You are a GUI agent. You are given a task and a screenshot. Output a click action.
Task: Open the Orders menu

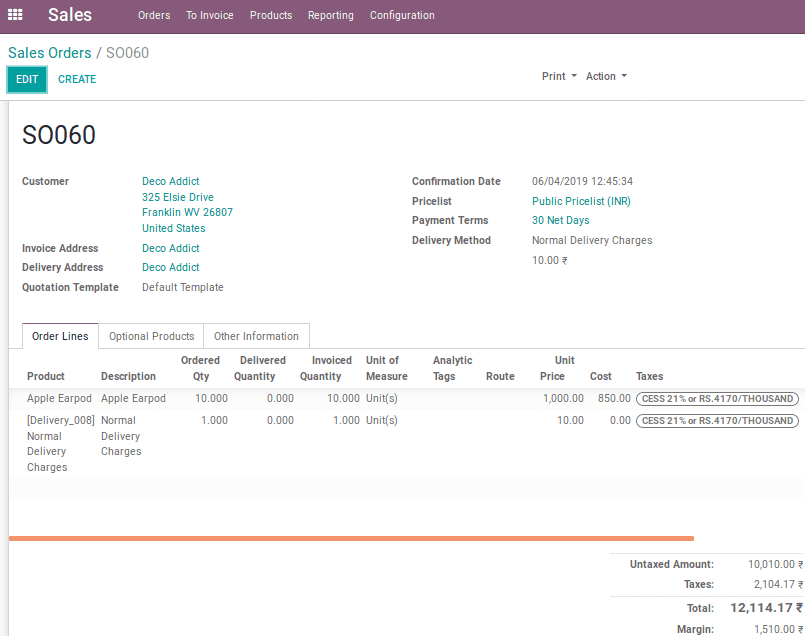[154, 15]
